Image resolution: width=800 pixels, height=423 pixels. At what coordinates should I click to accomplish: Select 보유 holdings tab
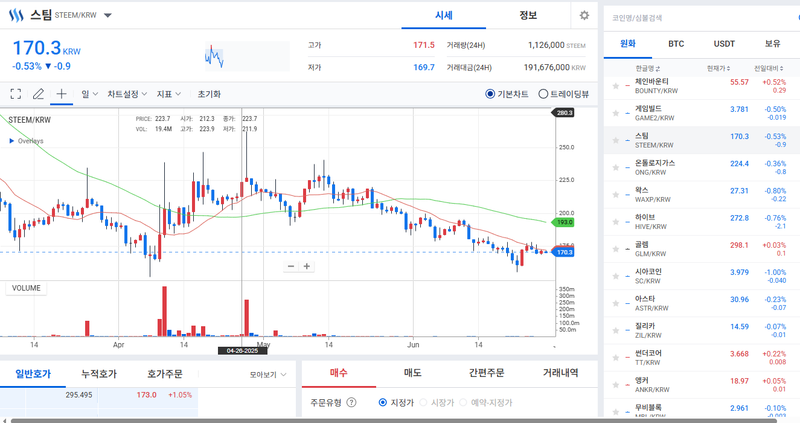[772, 44]
